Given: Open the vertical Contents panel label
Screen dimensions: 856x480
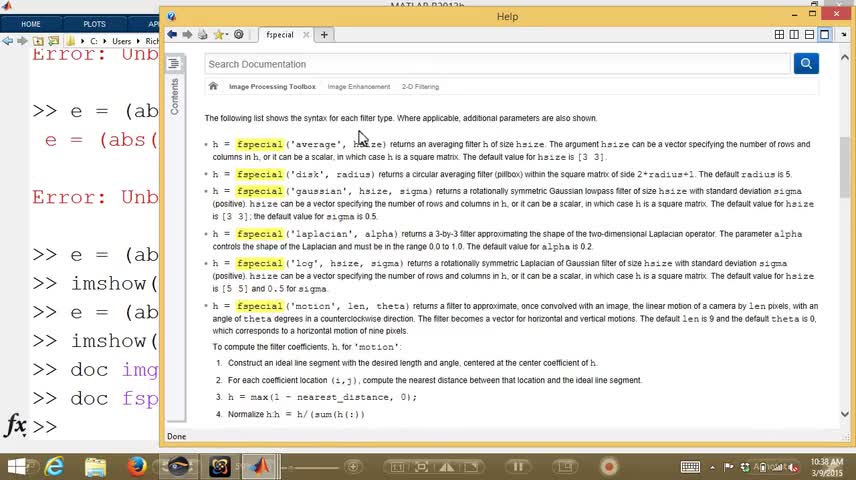Looking at the screenshot, I should coord(175,97).
